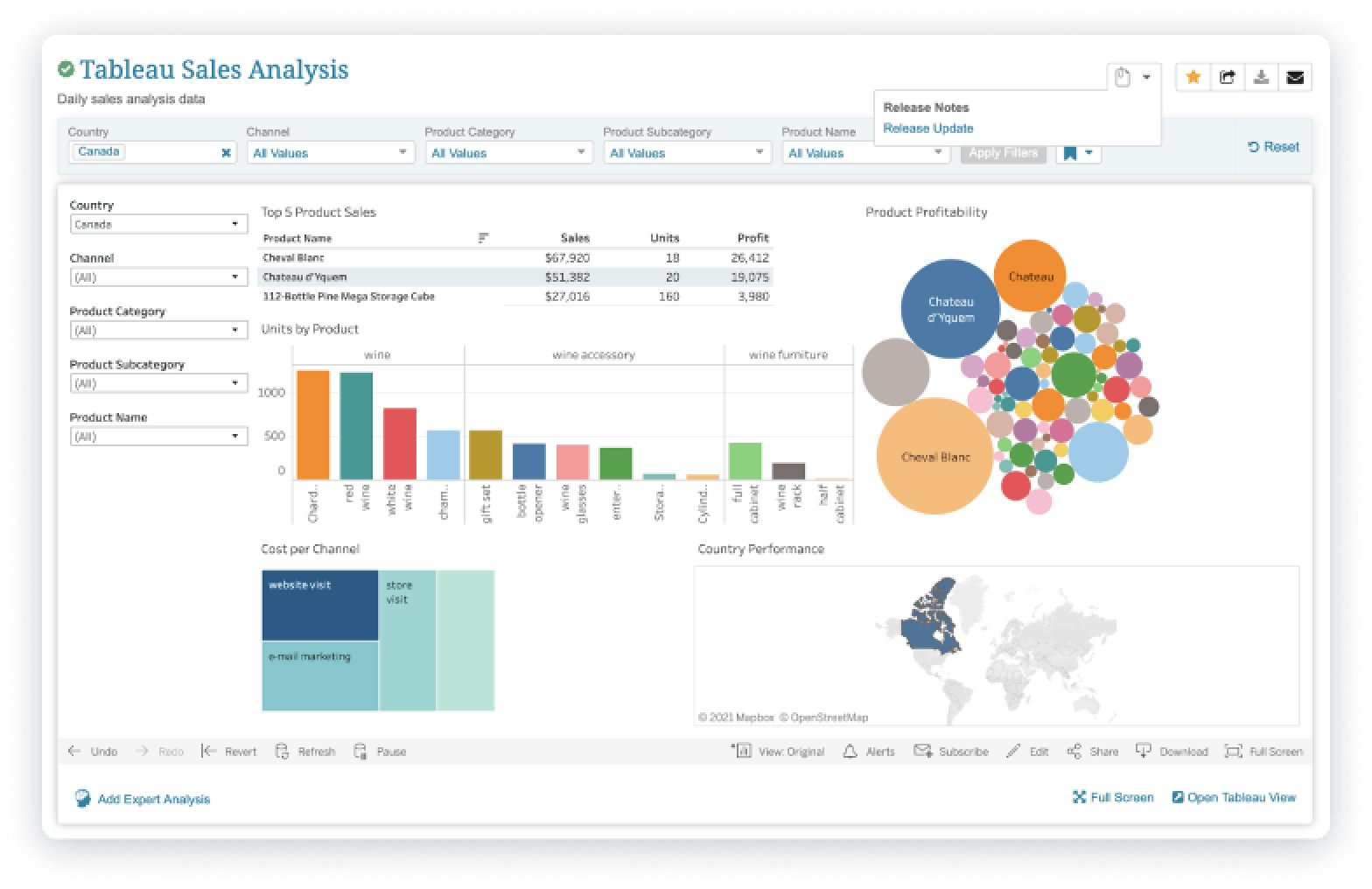Select the Chateau d'Yquem table row name
This screenshot has height=889, width=1372.
pos(304,277)
